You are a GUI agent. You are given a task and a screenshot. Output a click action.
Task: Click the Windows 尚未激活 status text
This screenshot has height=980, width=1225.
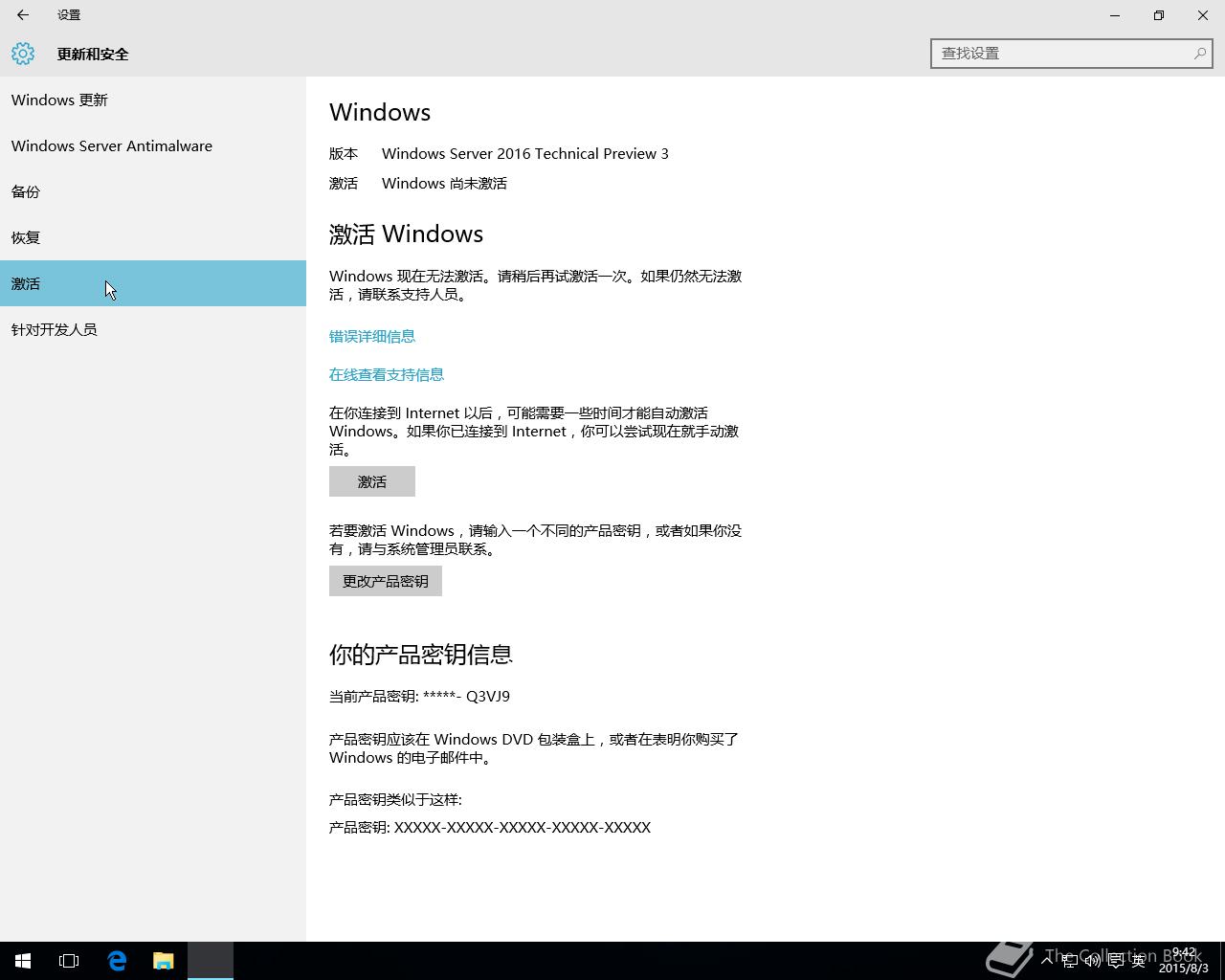pos(444,183)
